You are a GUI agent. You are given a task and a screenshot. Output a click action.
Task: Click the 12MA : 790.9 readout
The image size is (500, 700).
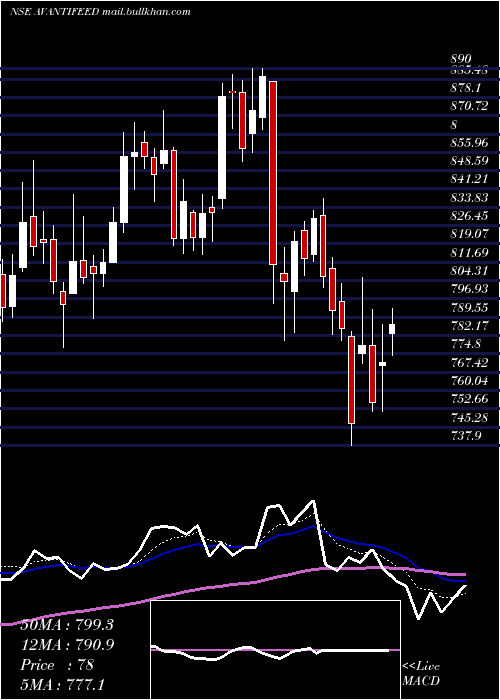(67, 644)
